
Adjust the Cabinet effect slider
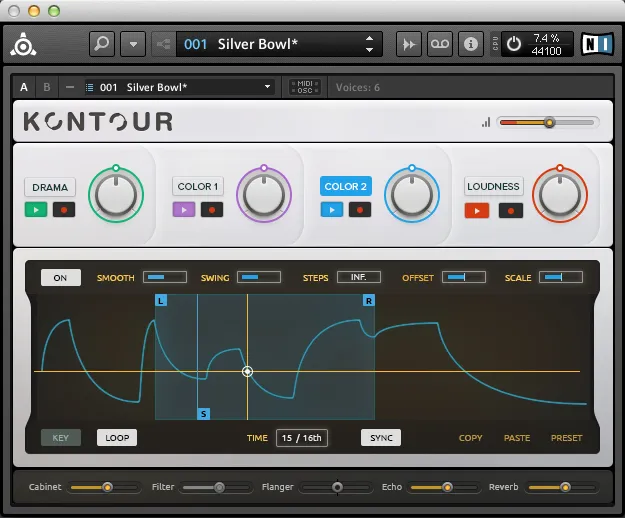point(104,487)
